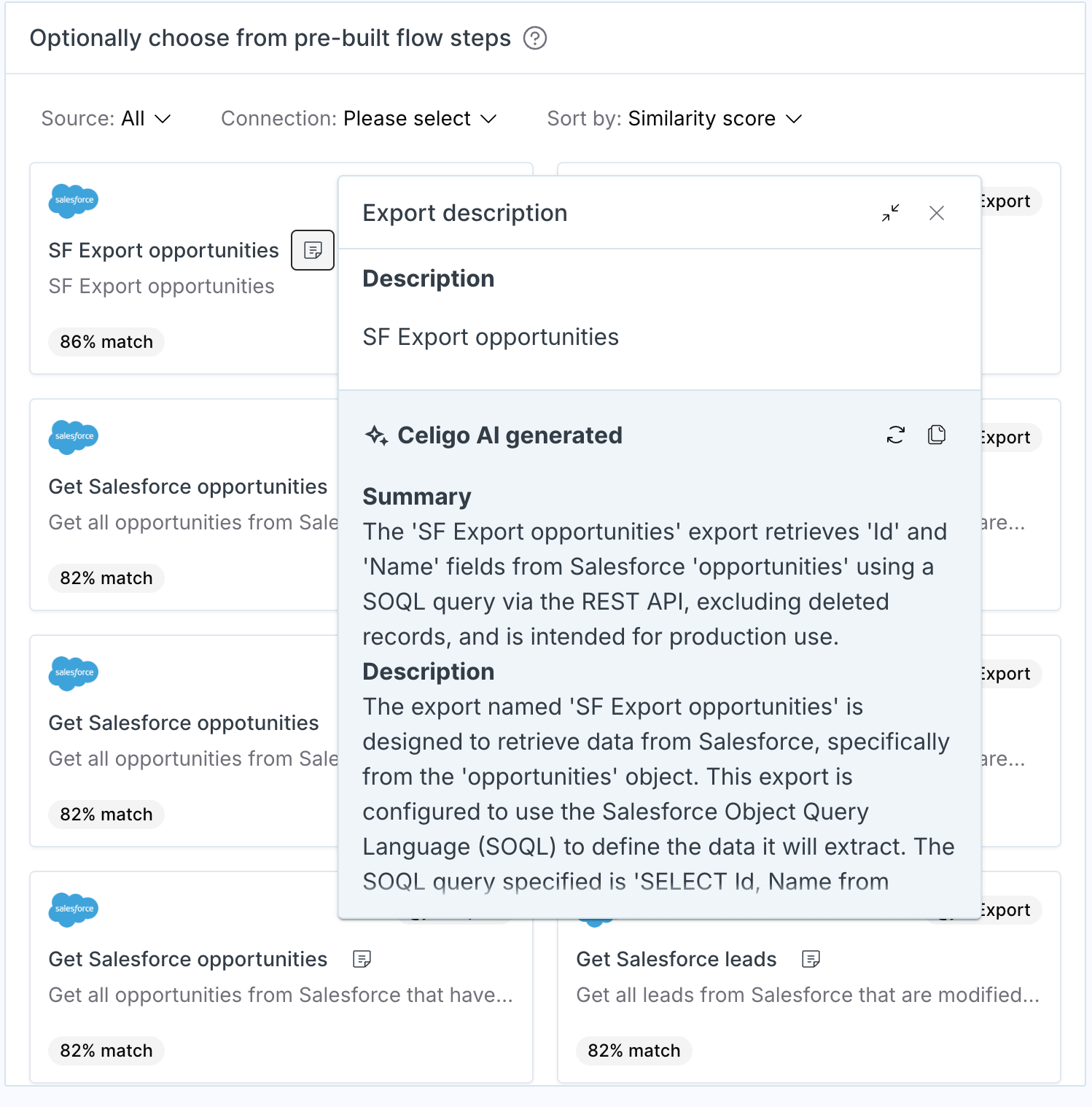Viewport: 1092px width, 1107px height.
Task: Click the 82% match badge on leads card
Action: pos(634,1050)
